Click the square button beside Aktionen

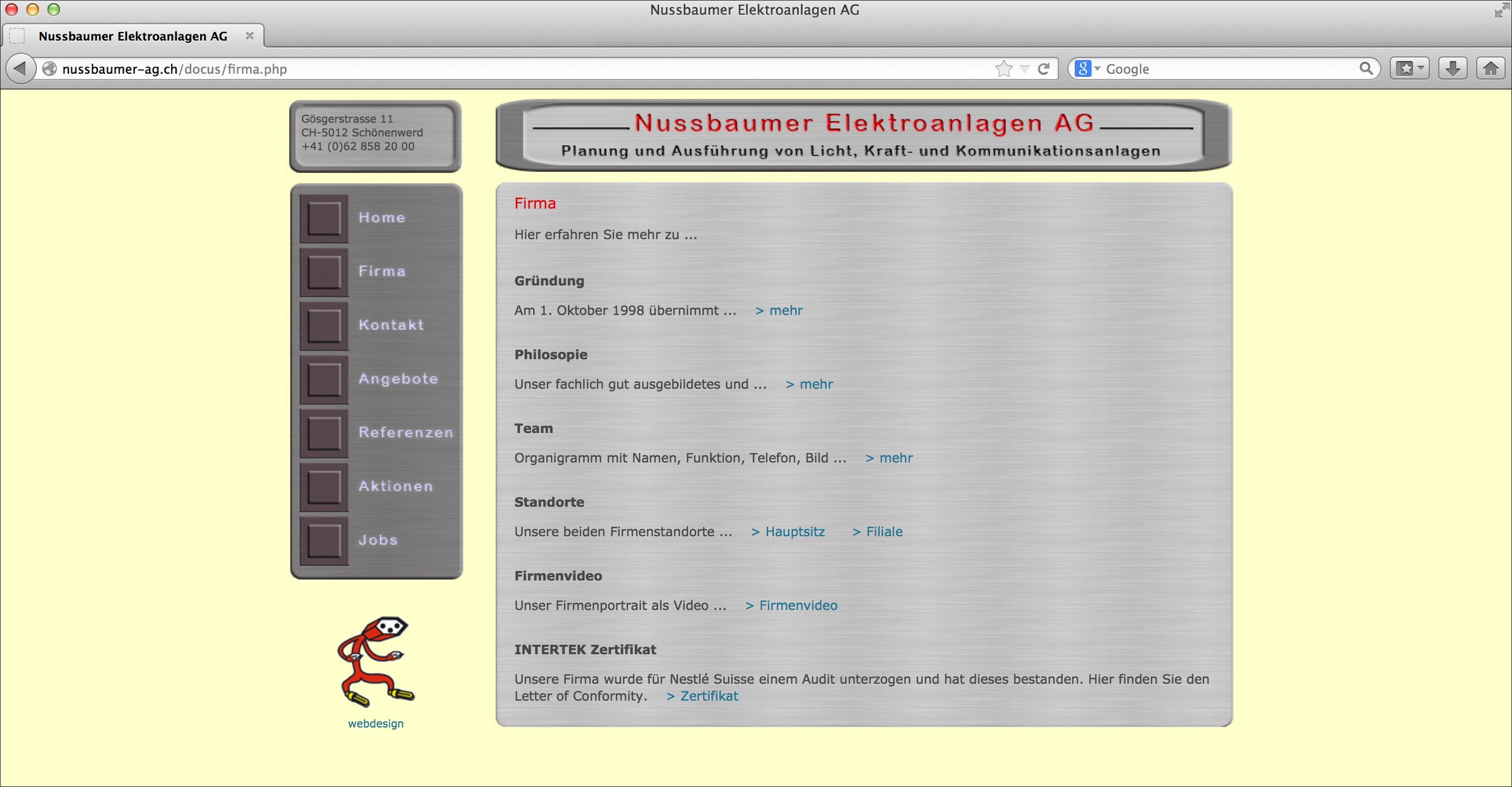pos(324,488)
